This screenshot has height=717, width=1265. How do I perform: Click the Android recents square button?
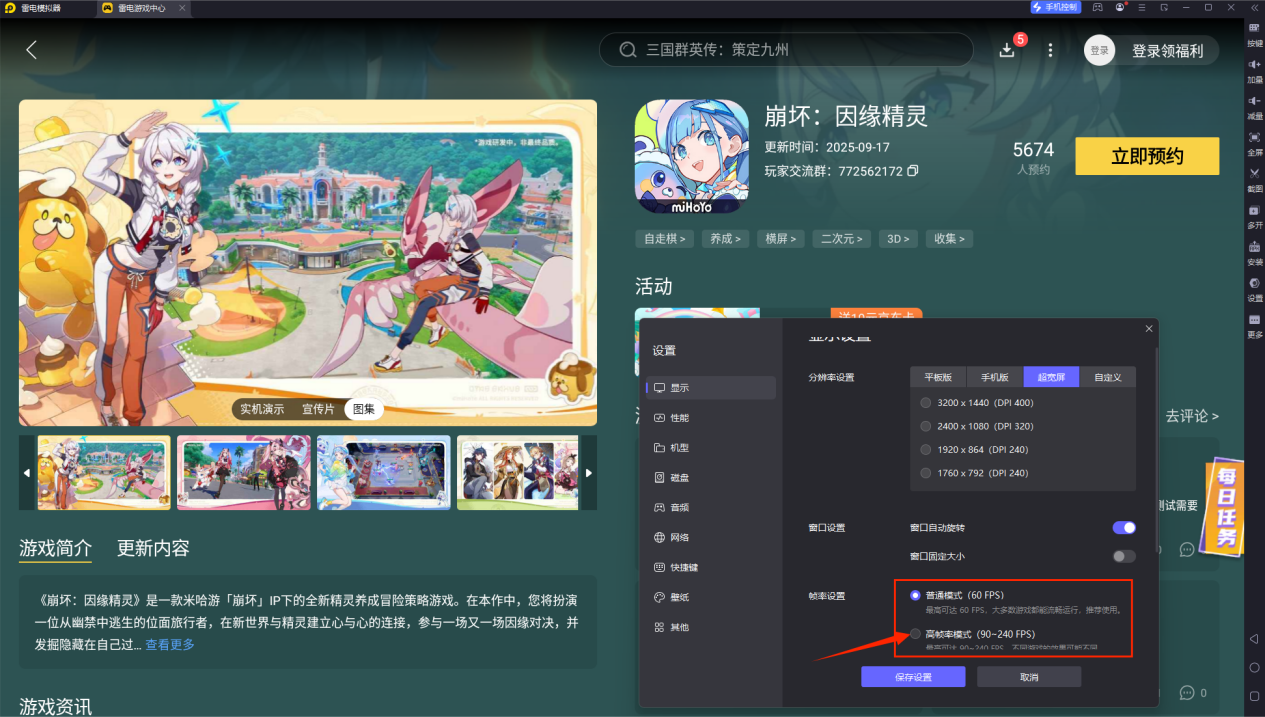1254,695
